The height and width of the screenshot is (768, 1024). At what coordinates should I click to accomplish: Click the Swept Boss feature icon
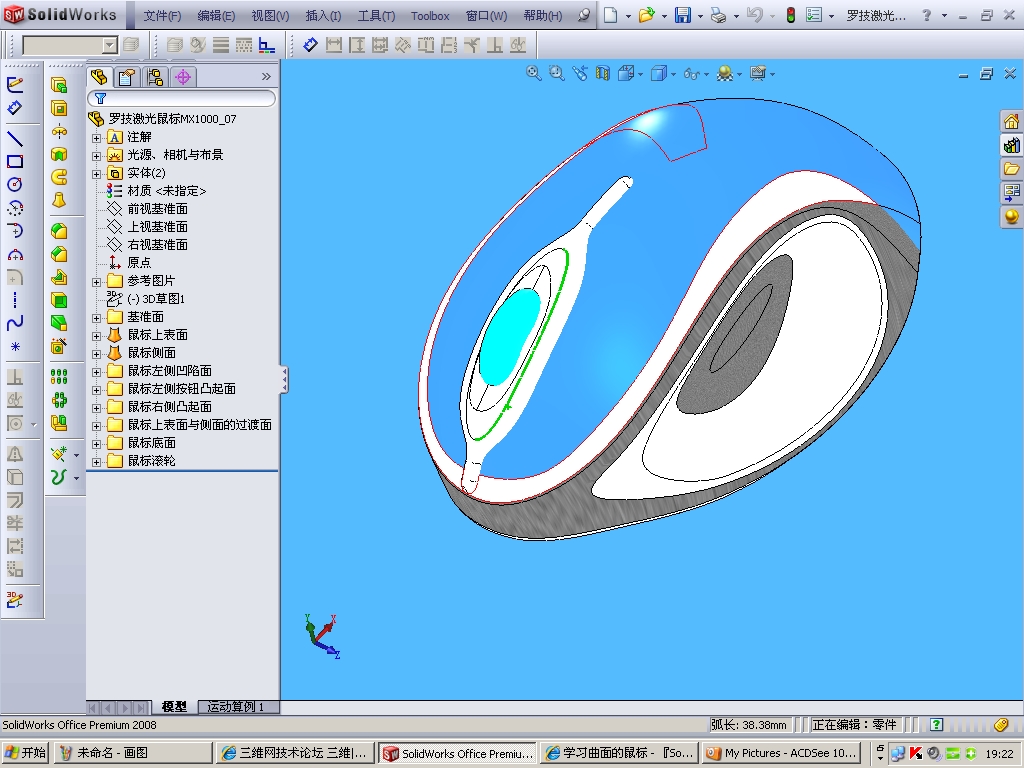59,177
